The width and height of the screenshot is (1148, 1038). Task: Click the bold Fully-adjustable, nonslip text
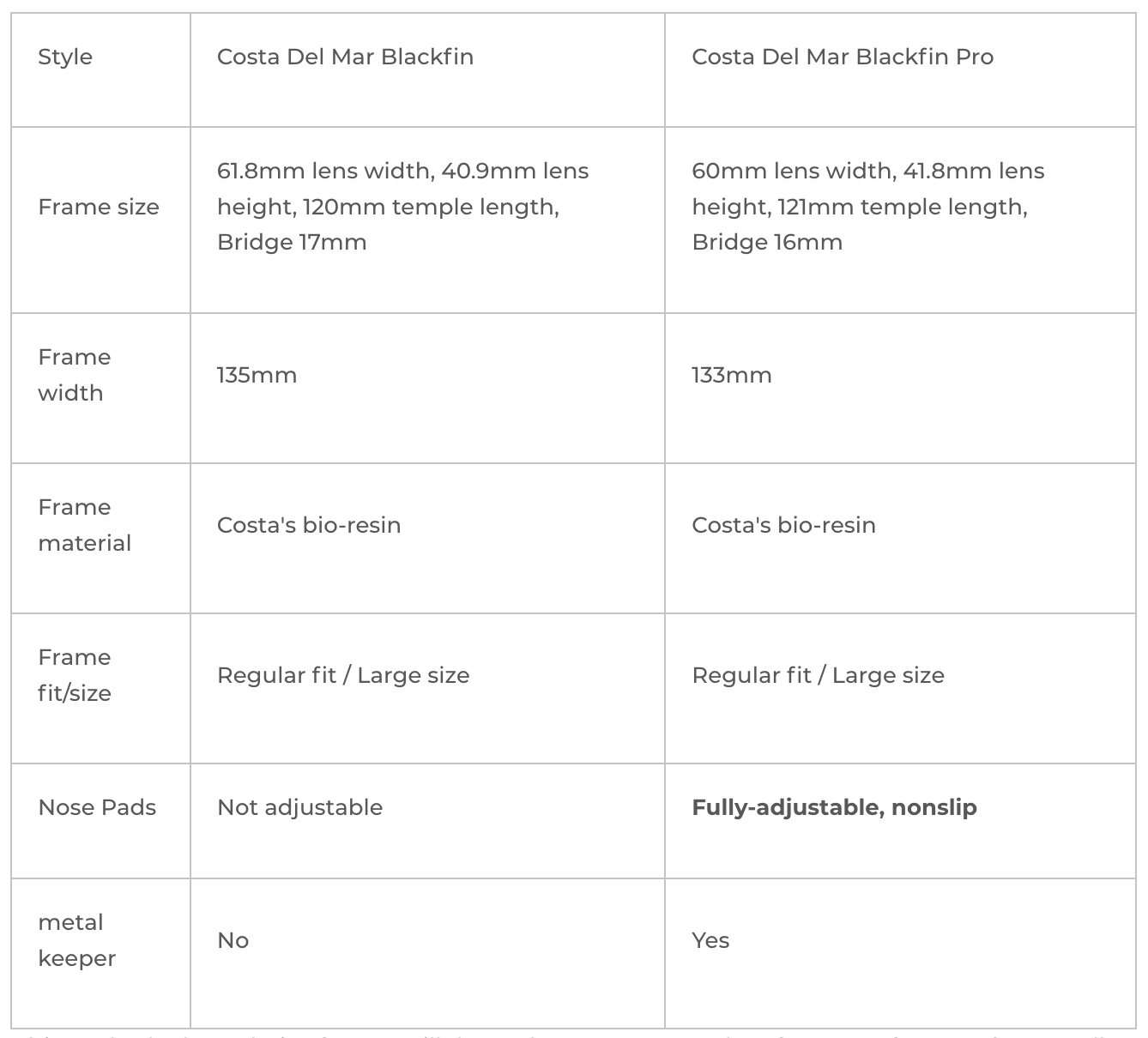834,807
